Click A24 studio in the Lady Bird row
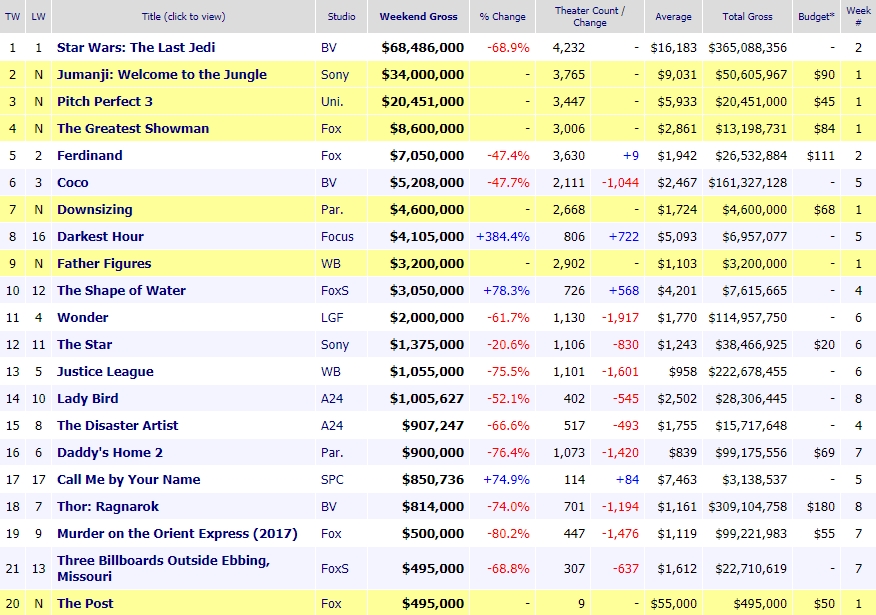Screen dimensions: 876x615 tap(332, 398)
